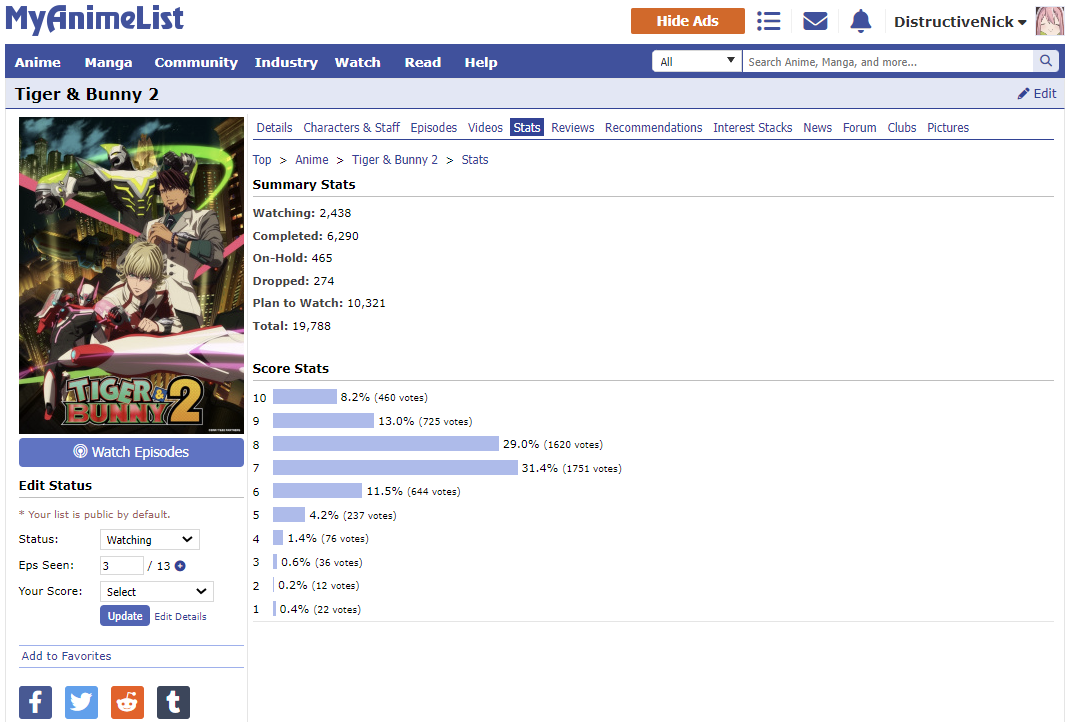Open the Read menu
Screen dimensions: 1070x722
pos(422,62)
